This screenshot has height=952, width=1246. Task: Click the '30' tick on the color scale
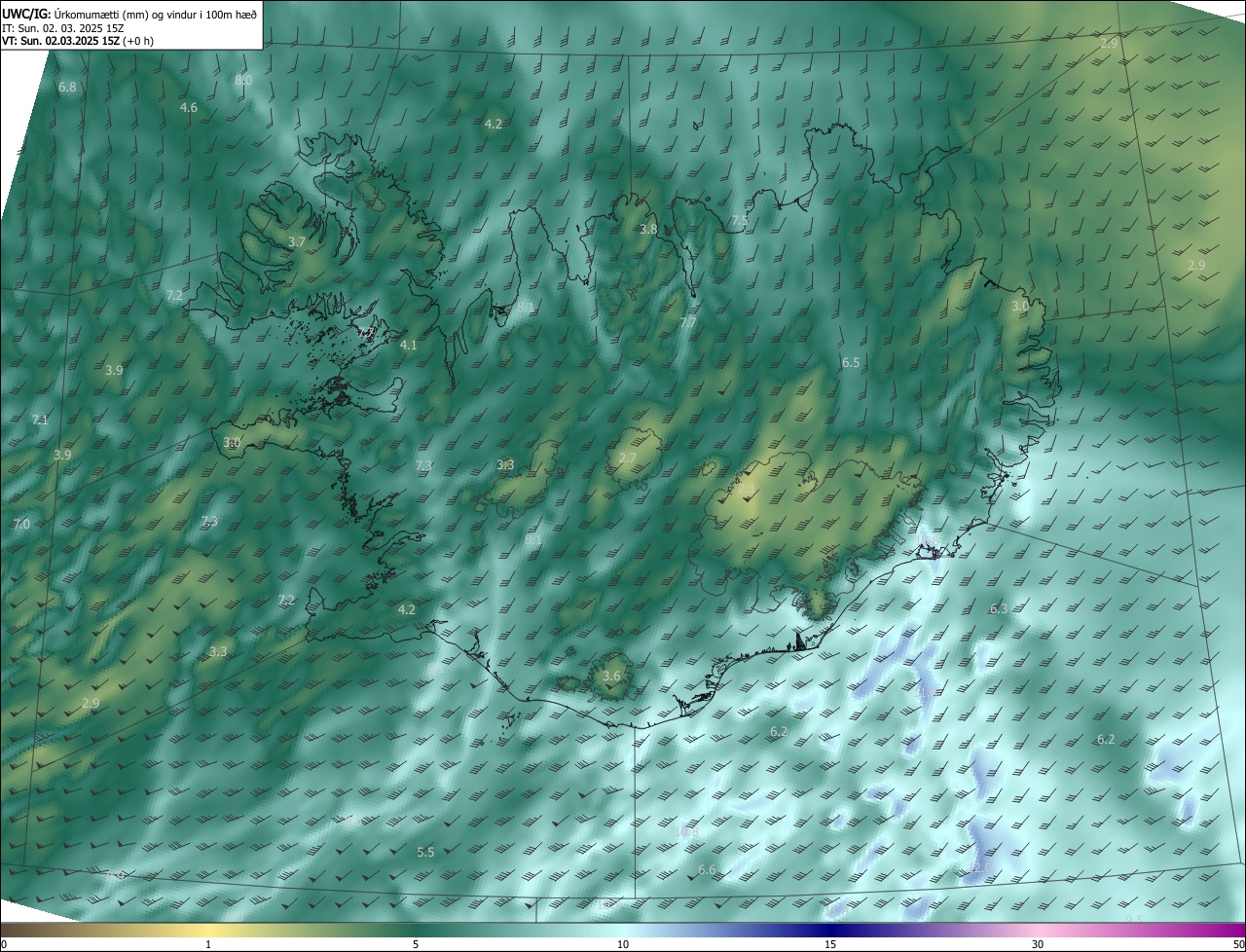(1038, 944)
